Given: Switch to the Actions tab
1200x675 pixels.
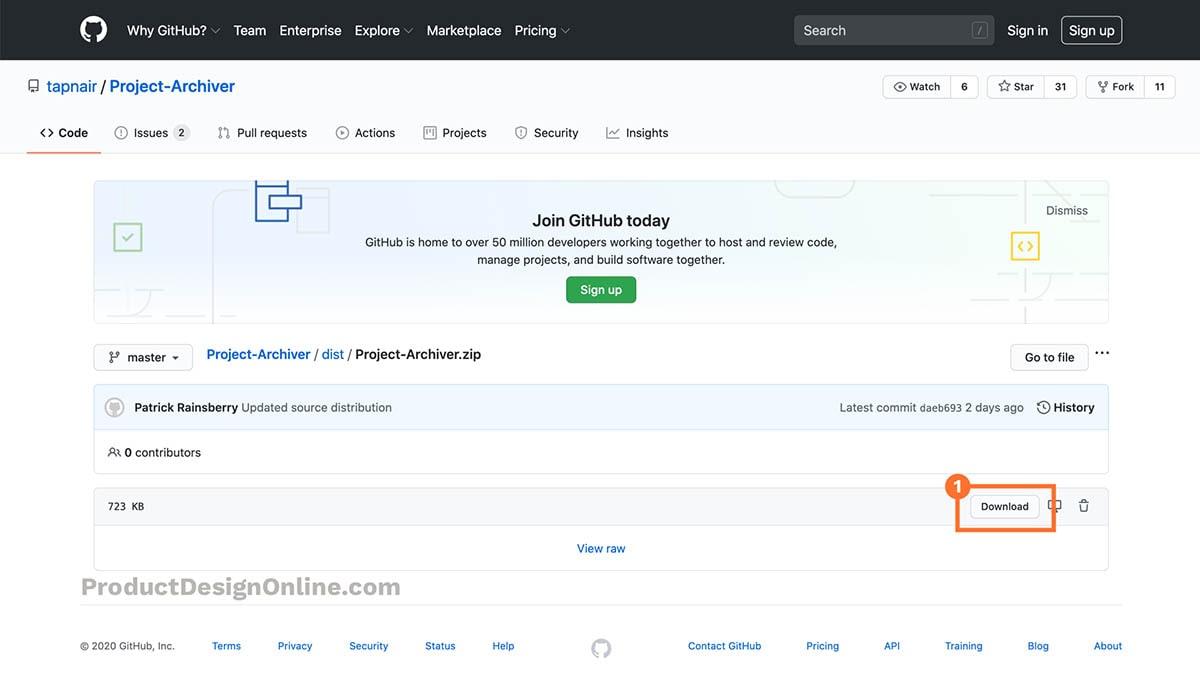Looking at the screenshot, I should click(x=365, y=133).
